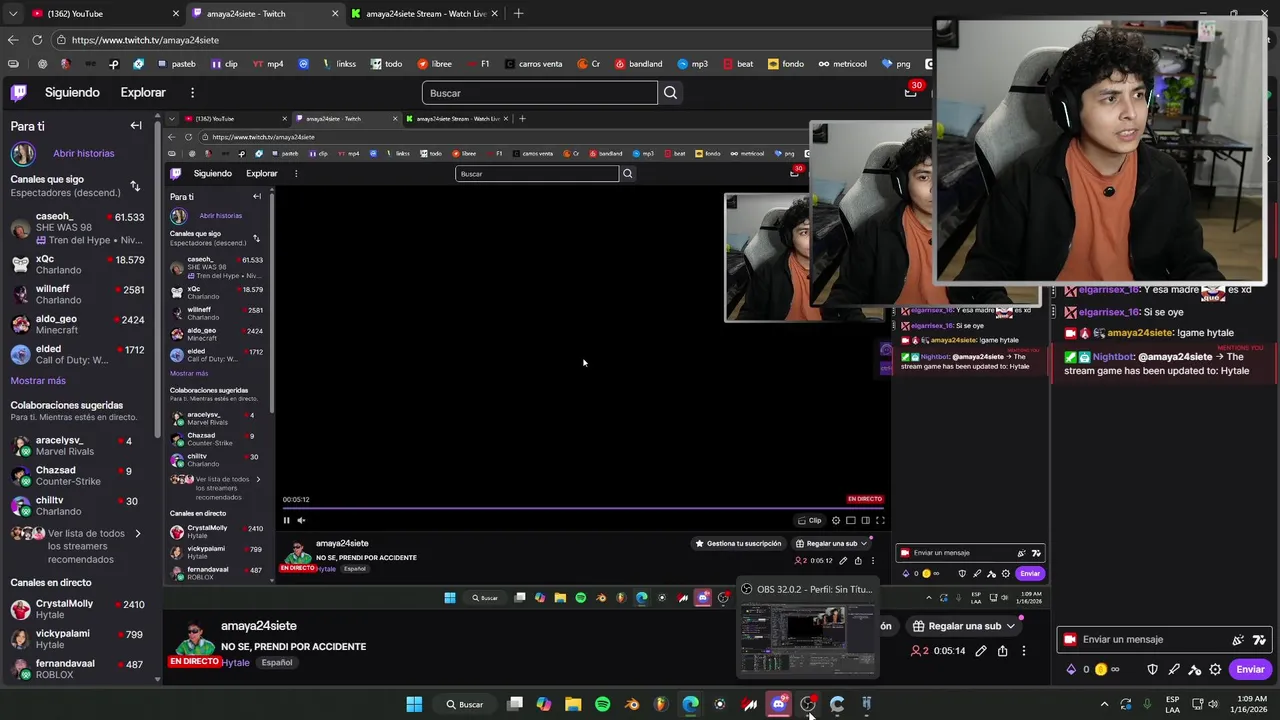Expand the browser tab search dropdown

tap(12, 14)
